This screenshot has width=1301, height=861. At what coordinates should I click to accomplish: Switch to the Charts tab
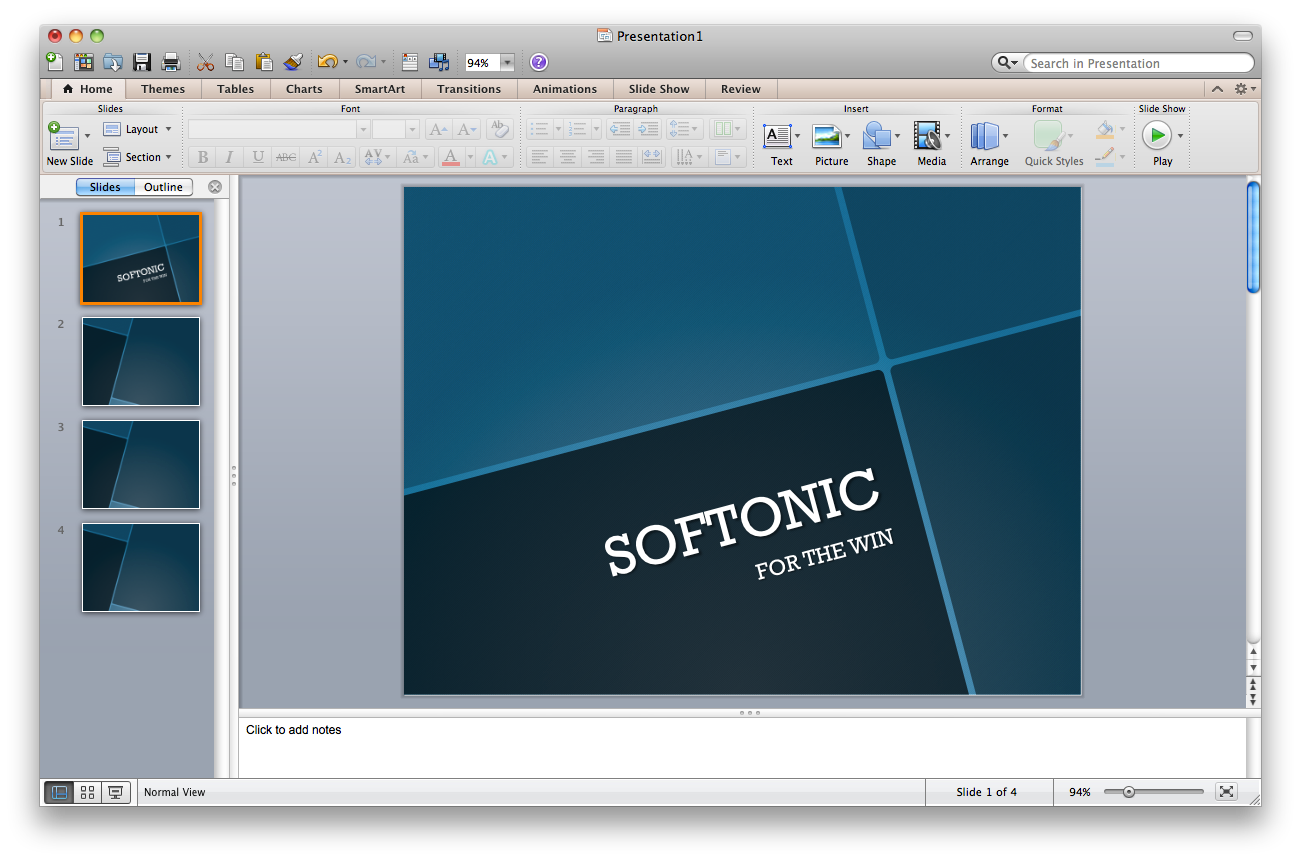click(x=304, y=89)
